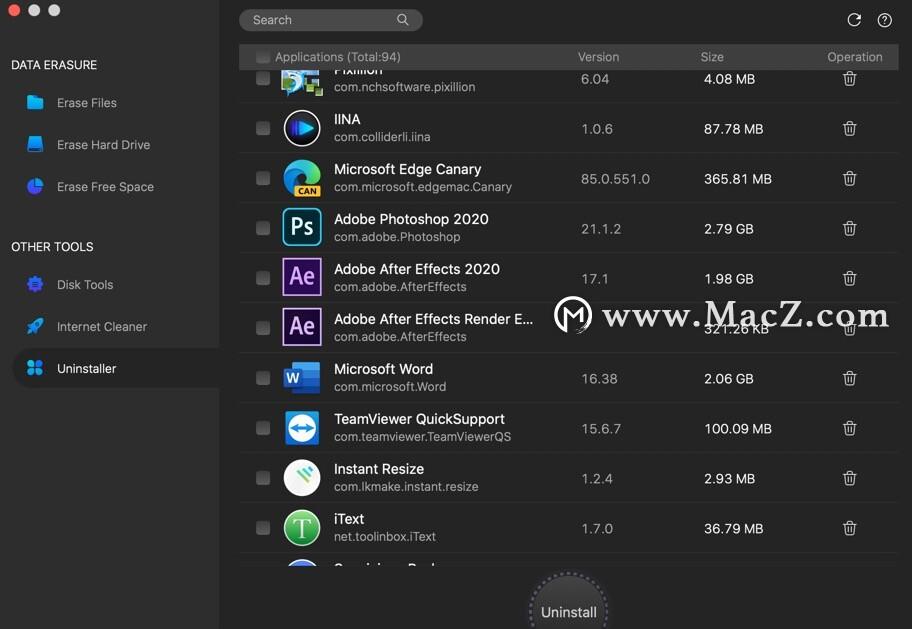Image resolution: width=912 pixels, height=629 pixels.
Task: Click the Microsoft Edge Canary app icon
Action: 302,178
